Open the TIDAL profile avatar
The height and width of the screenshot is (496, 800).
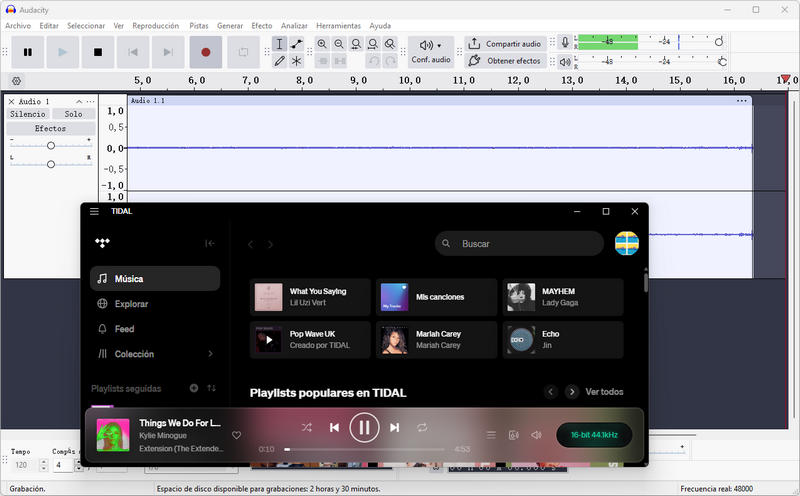coord(627,243)
